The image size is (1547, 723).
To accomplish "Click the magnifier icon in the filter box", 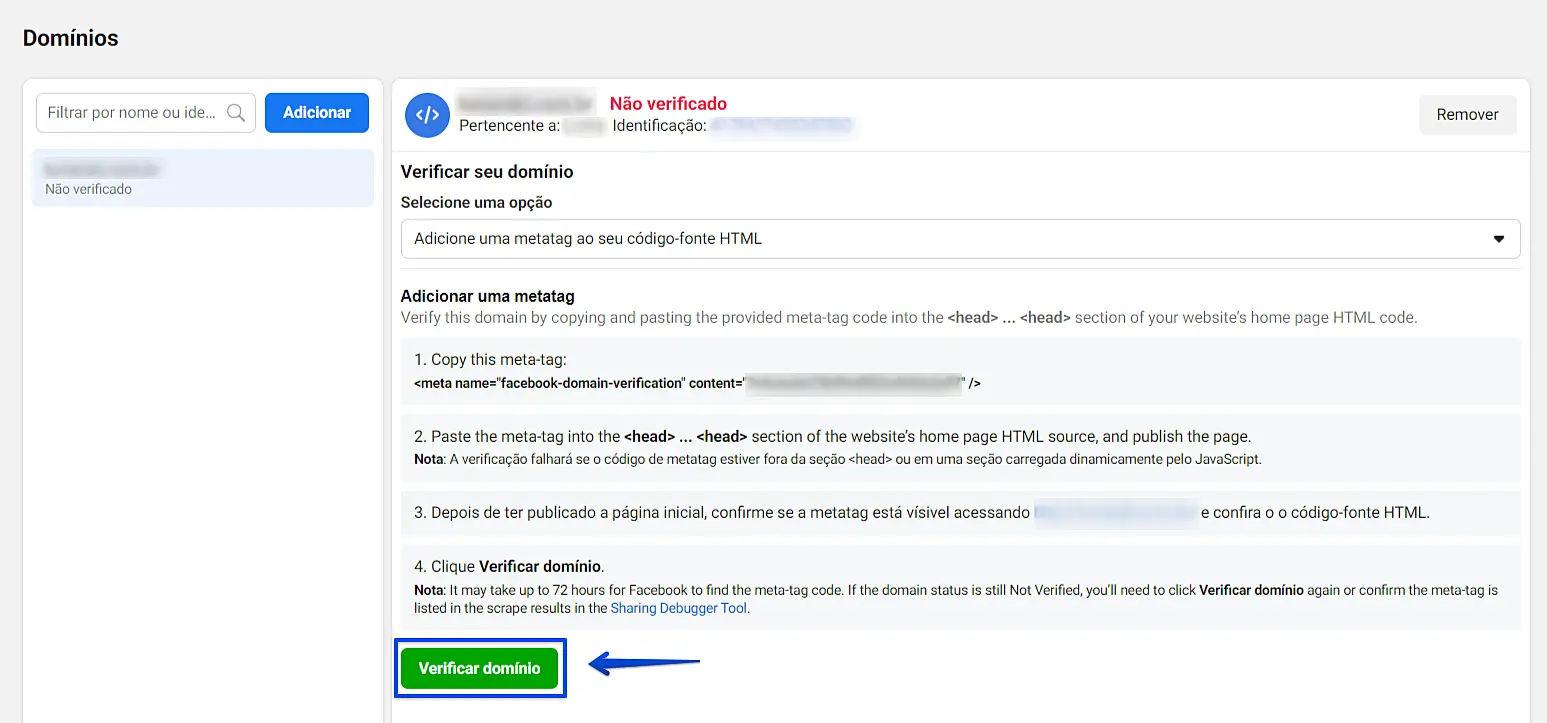I will [x=236, y=113].
